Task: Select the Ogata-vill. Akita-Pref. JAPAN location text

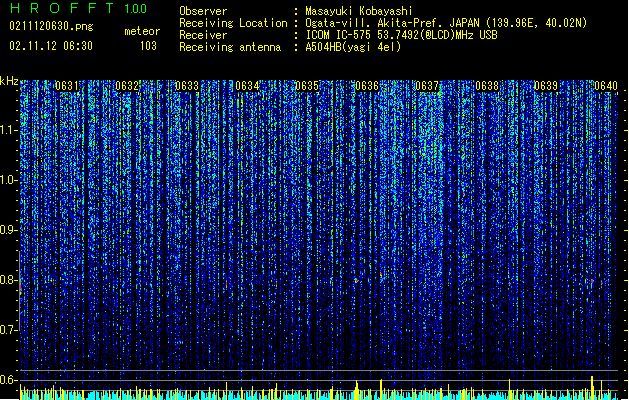Action: tap(446, 23)
